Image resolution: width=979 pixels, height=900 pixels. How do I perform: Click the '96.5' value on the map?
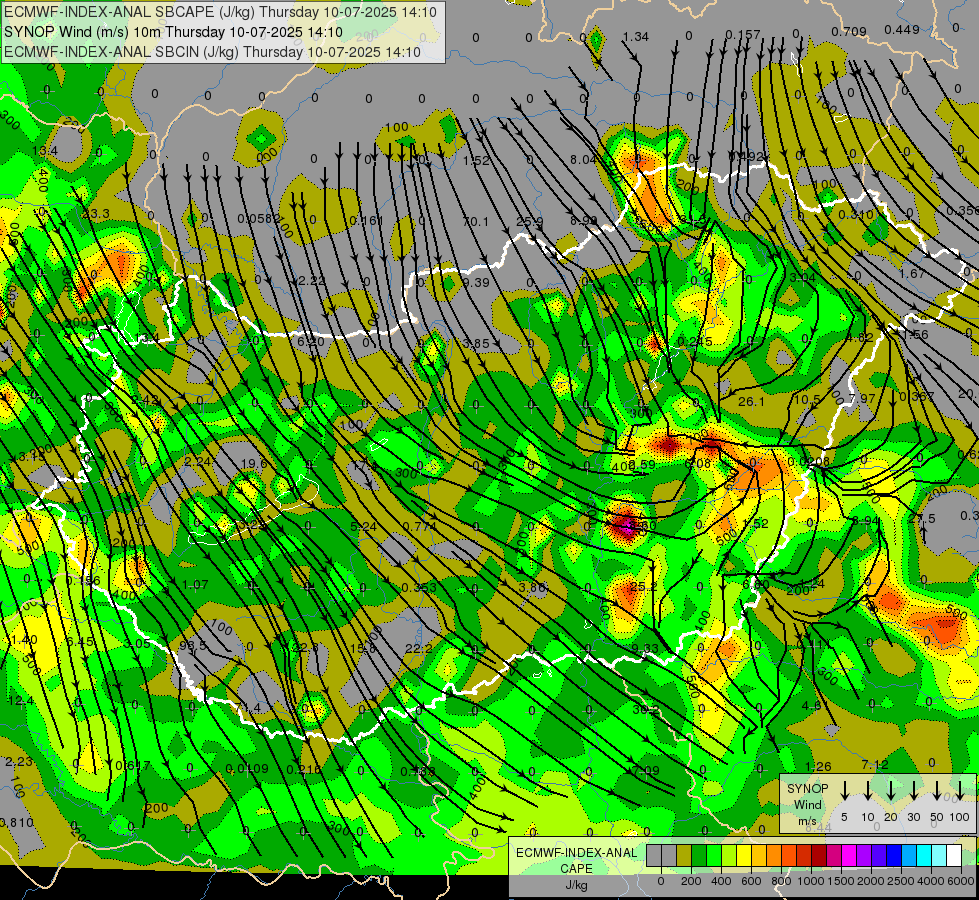click(x=192, y=645)
